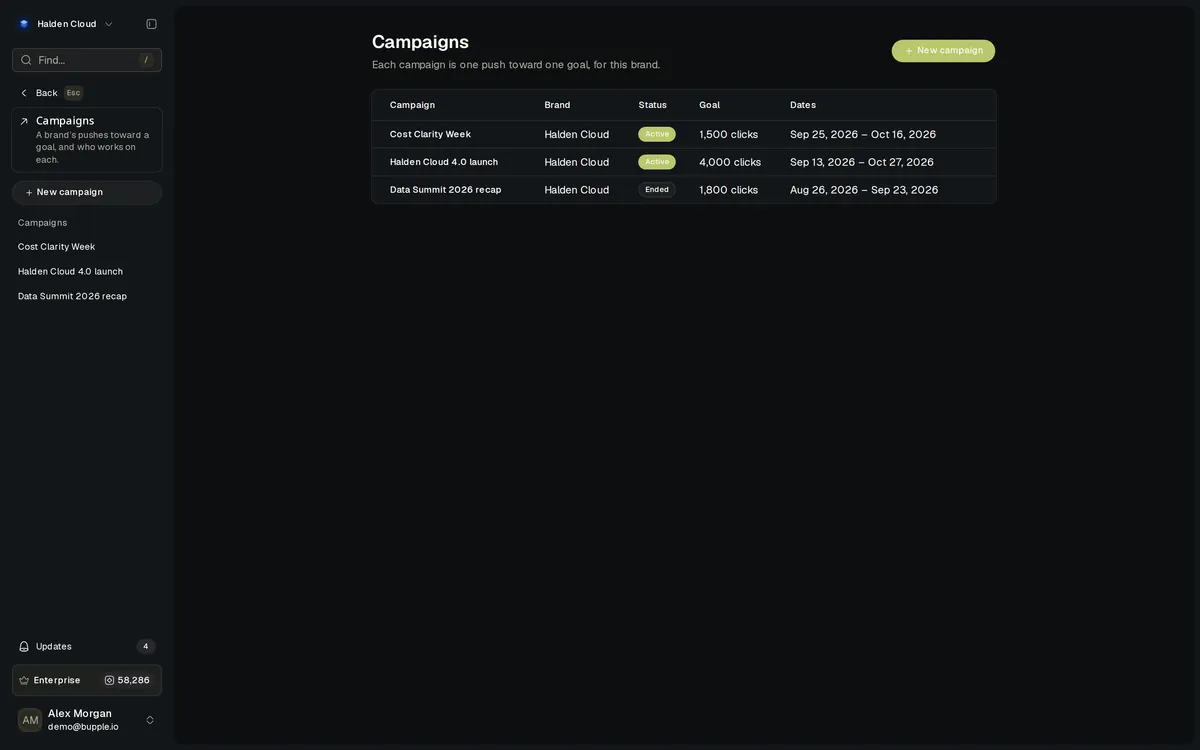The height and width of the screenshot is (750, 1200).
Task: Click the Campaigns page heading
Action: coord(420,42)
